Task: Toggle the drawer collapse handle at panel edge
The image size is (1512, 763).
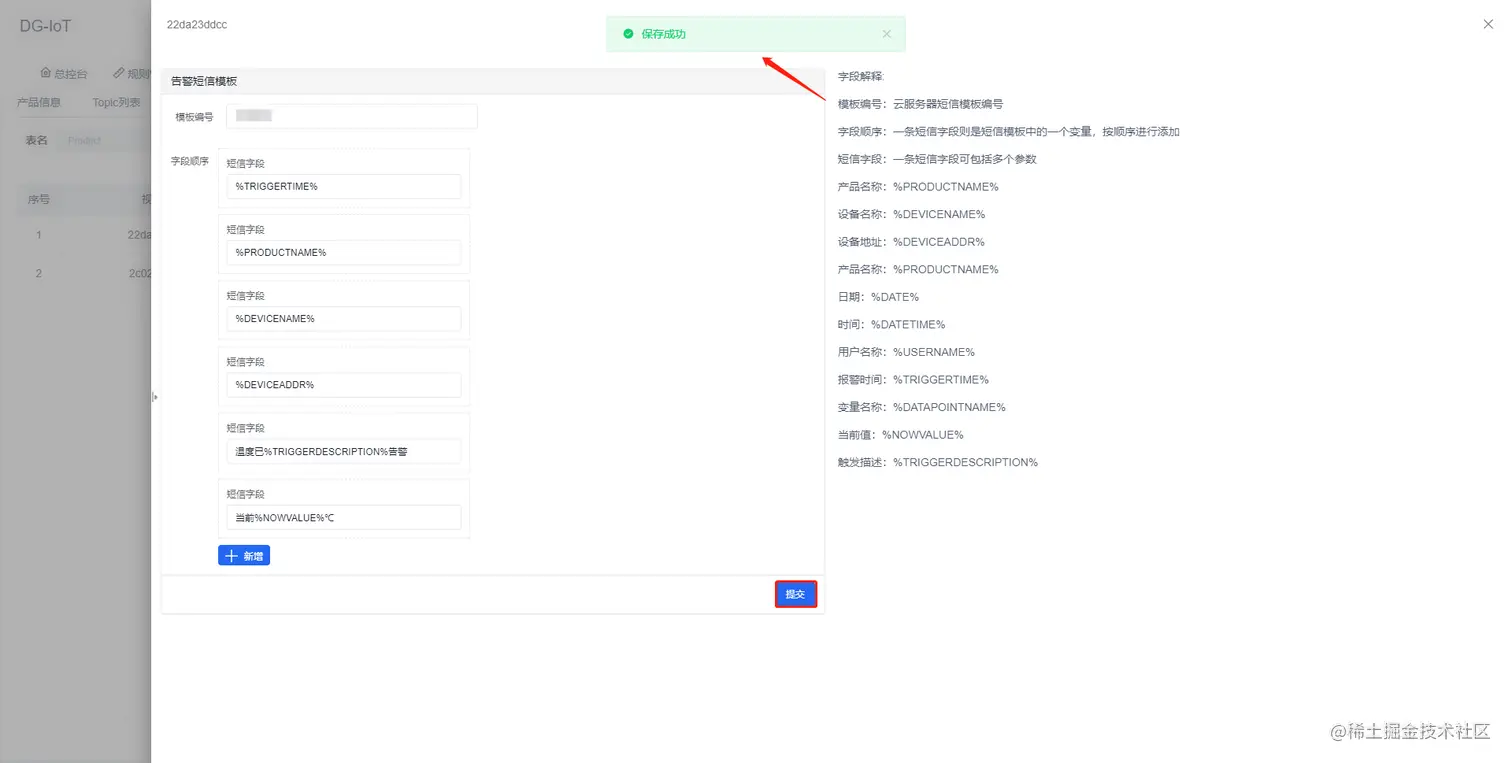Action: point(155,397)
